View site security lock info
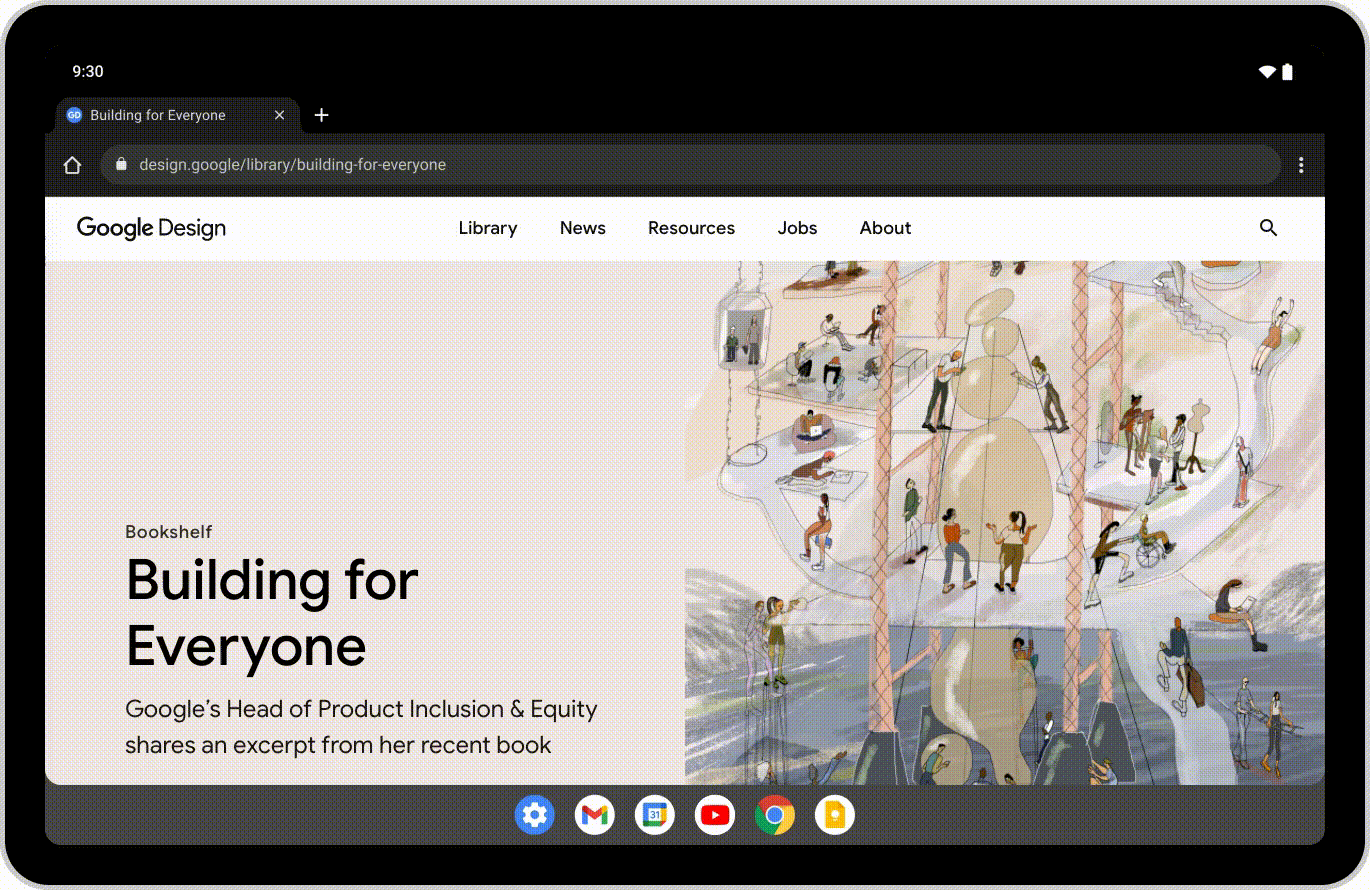 point(122,164)
